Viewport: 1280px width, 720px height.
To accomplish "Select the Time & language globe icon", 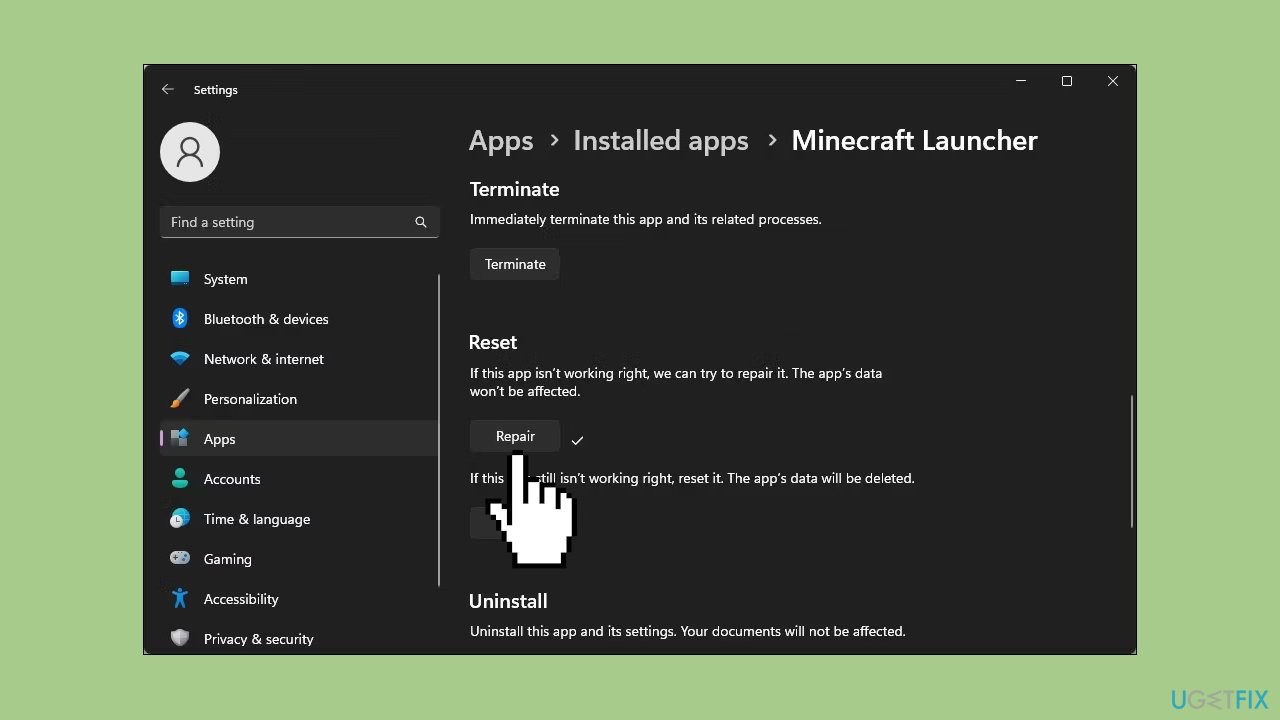I will pos(180,519).
